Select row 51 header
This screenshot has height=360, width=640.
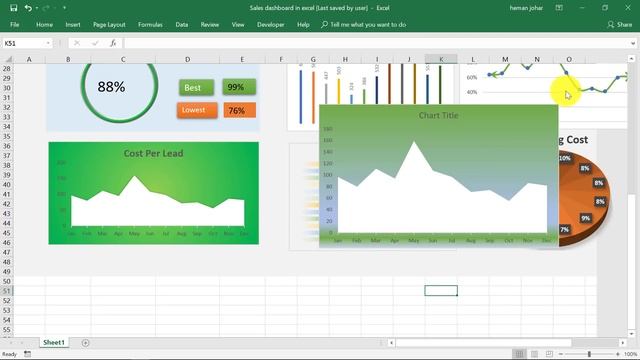[7, 291]
